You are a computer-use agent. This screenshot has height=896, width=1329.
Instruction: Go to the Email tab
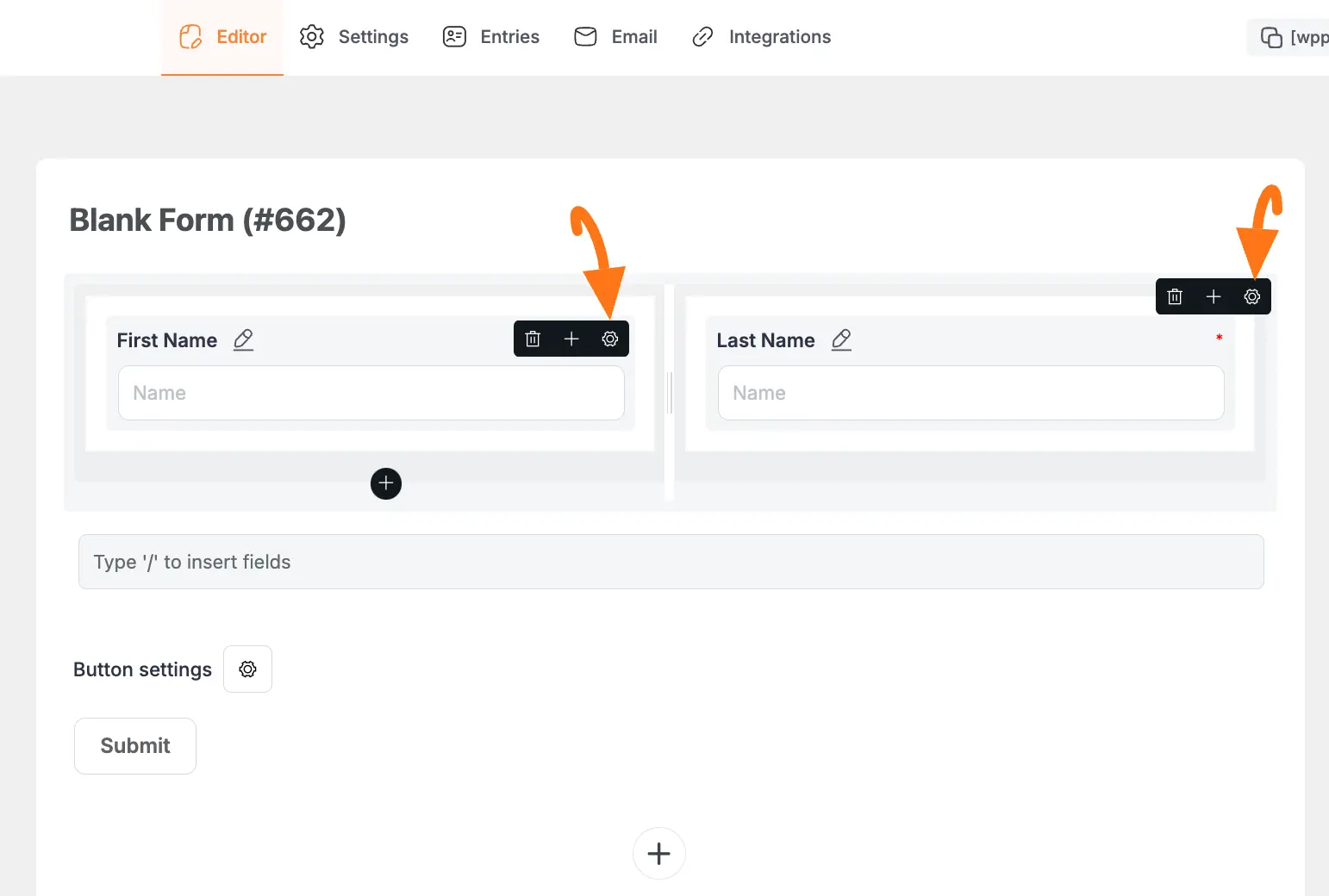pyautogui.click(x=616, y=37)
